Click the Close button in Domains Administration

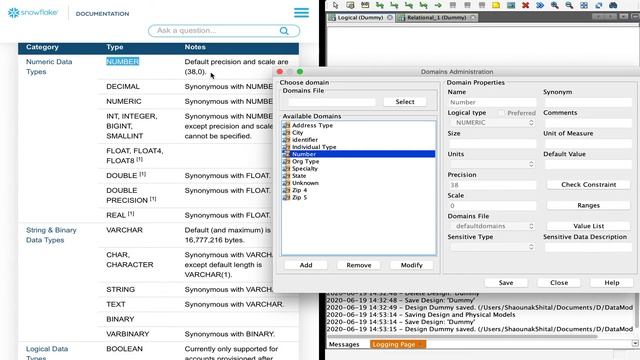(x=559, y=282)
